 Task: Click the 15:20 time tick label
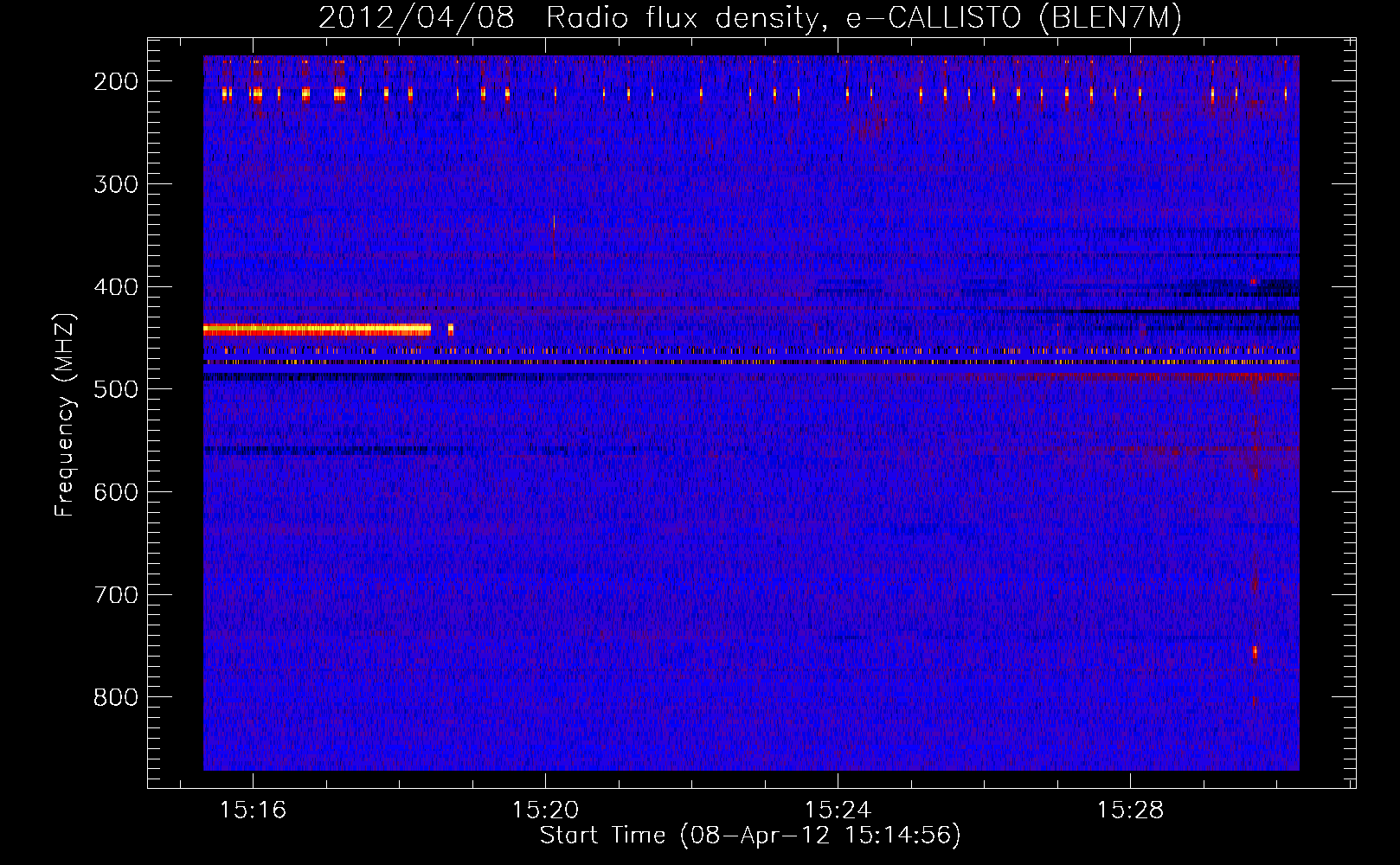[x=545, y=810]
